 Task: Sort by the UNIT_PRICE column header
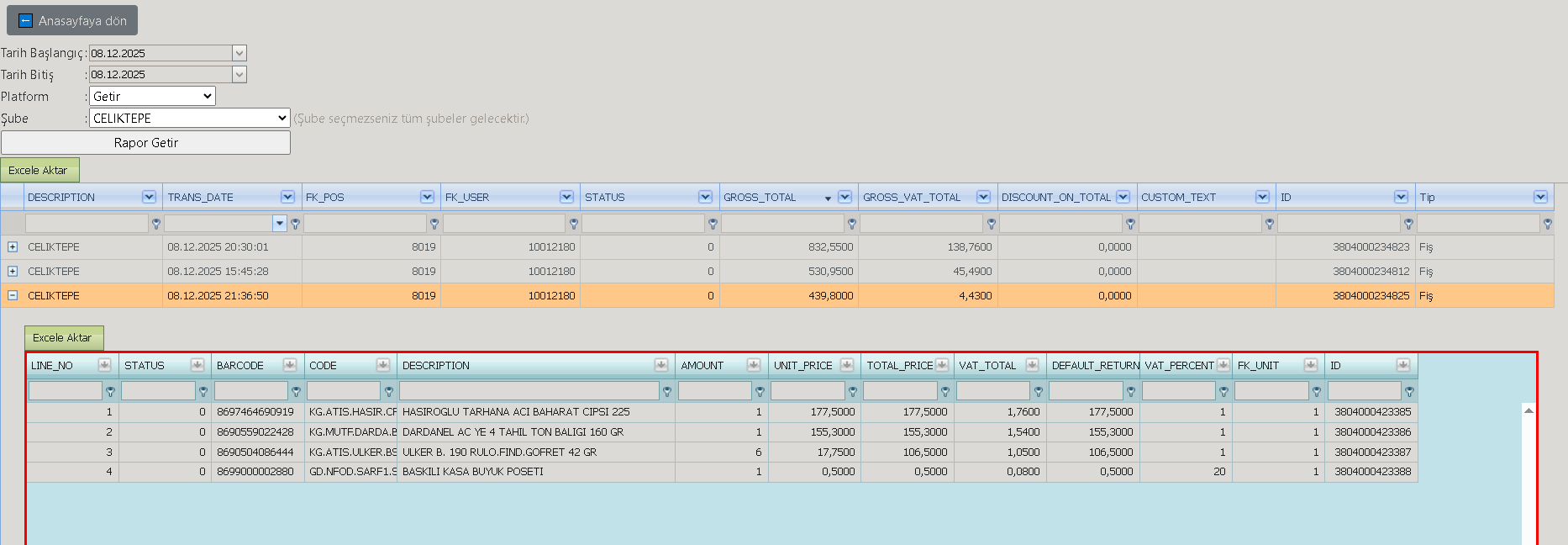click(x=803, y=365)
